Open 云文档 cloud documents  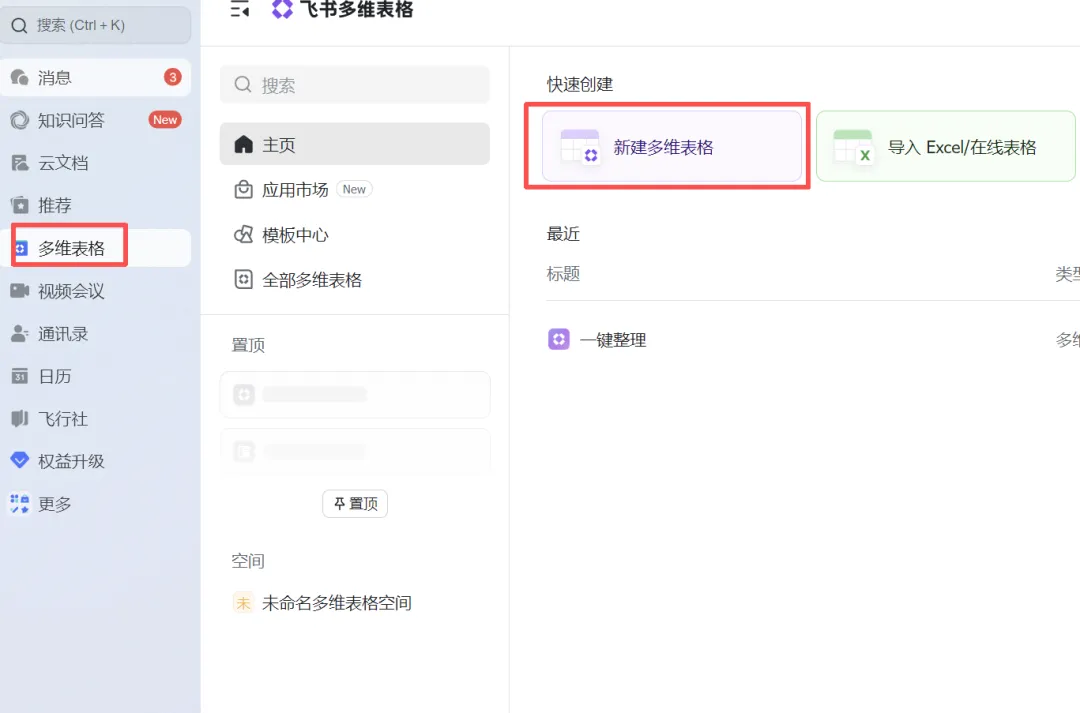(x=96, y=163)
